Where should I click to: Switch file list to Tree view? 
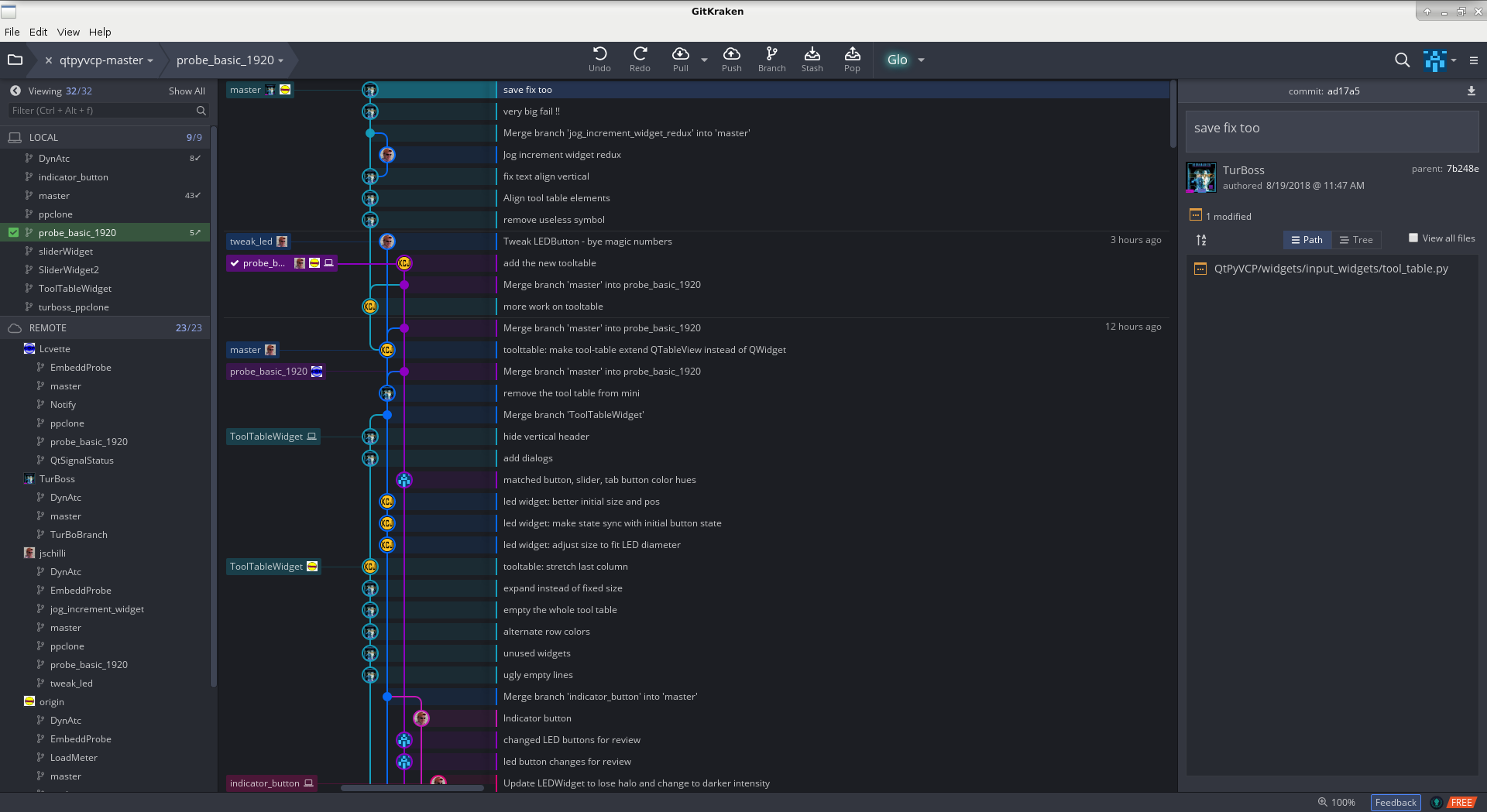[x=1356, y=240]
